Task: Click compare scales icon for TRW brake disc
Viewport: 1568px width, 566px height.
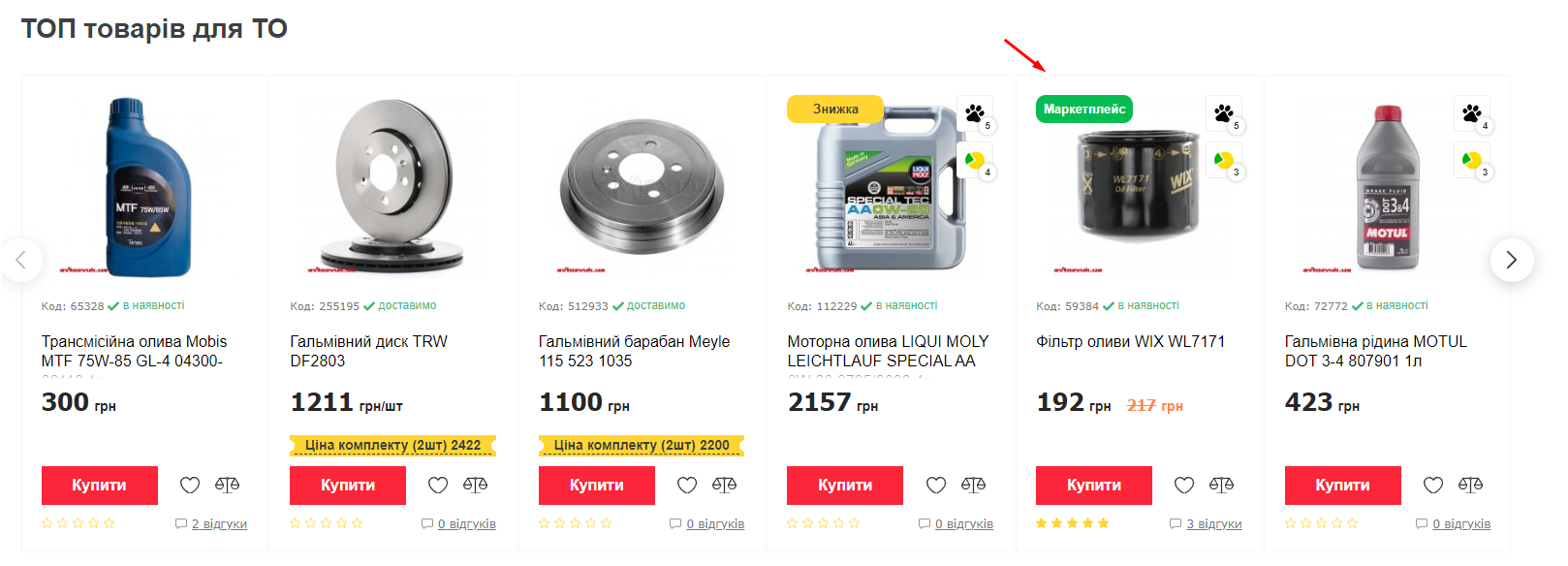Action: pos(476,485)
